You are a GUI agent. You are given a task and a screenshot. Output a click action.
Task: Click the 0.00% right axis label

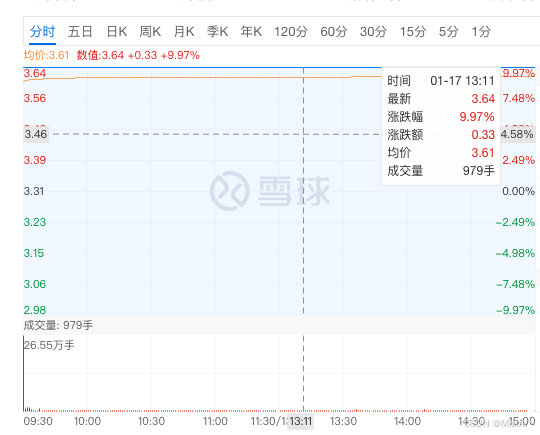518,191
